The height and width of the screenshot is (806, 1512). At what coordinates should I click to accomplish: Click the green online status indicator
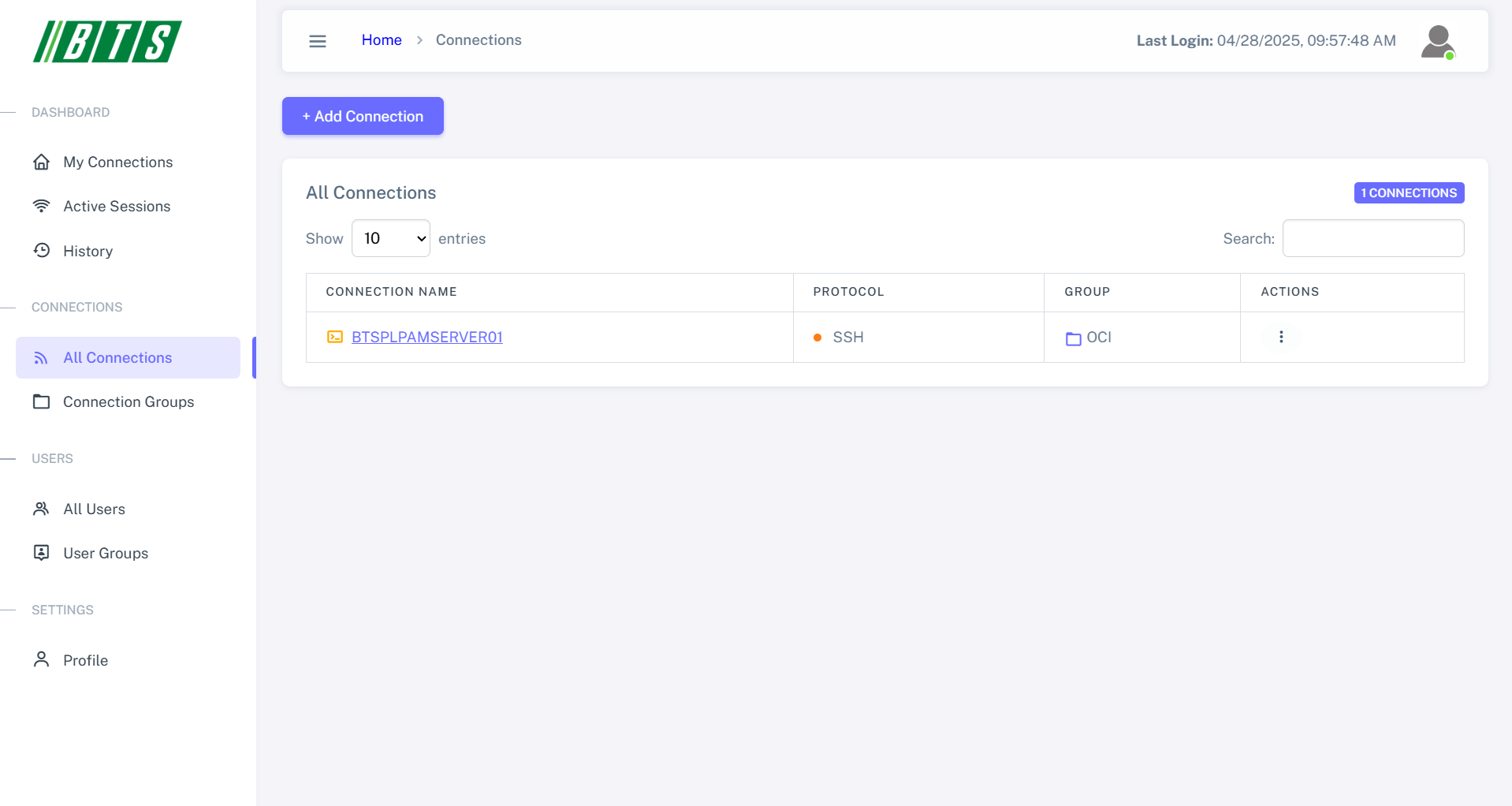click(x=1451, y=54)
